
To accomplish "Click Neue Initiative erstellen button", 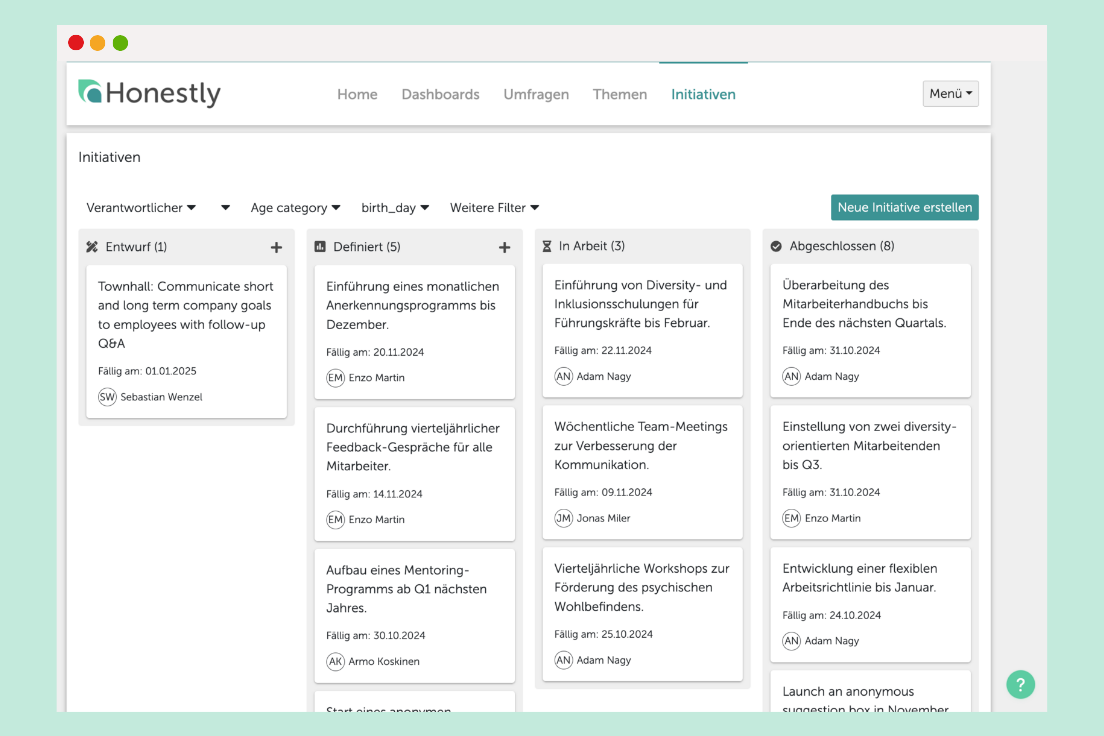I will coord(904,207).
